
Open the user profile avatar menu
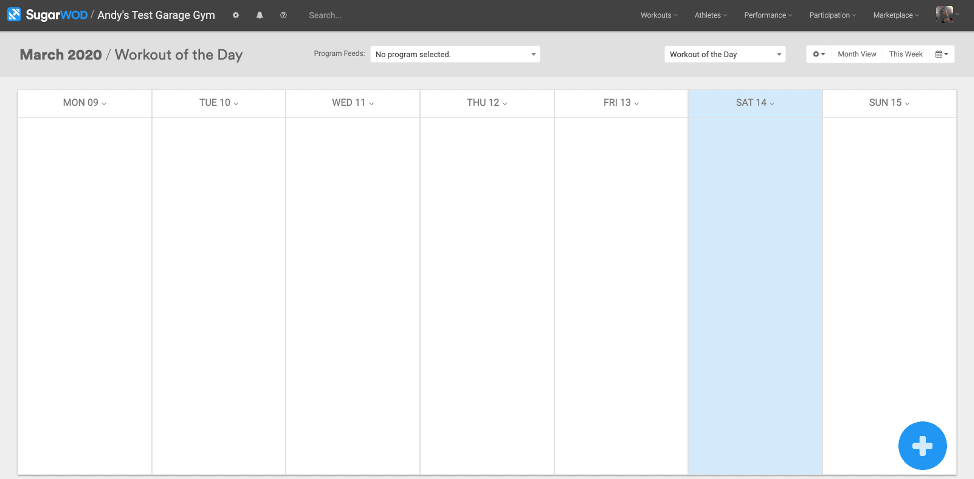pos(947,15)
